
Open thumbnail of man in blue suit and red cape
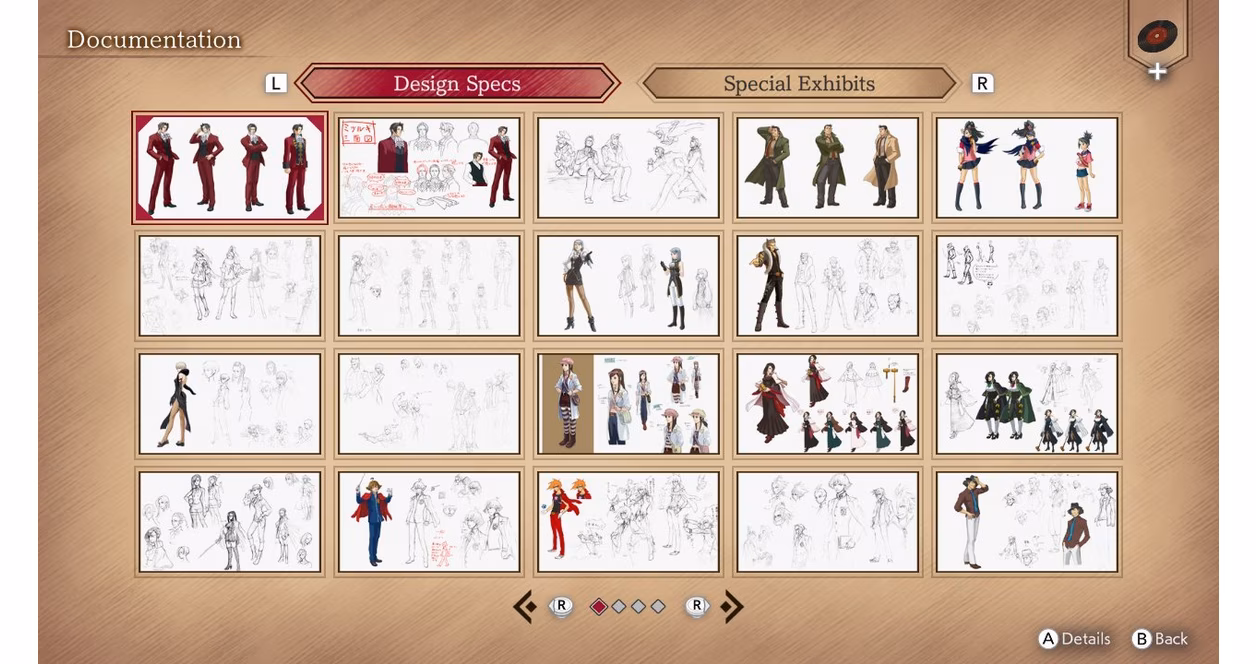(429, 522)
